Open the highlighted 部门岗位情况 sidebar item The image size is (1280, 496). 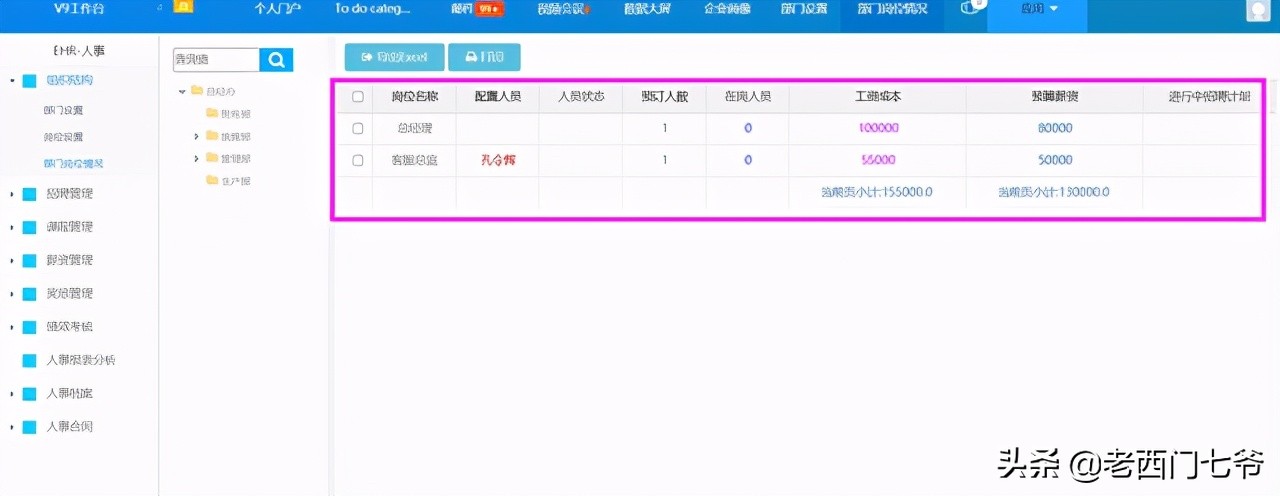[74, 163]
